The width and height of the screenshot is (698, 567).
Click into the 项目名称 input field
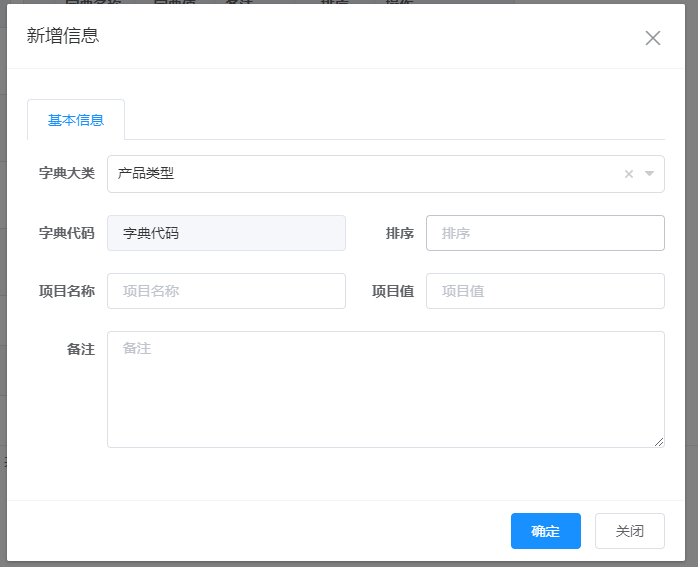226,291
